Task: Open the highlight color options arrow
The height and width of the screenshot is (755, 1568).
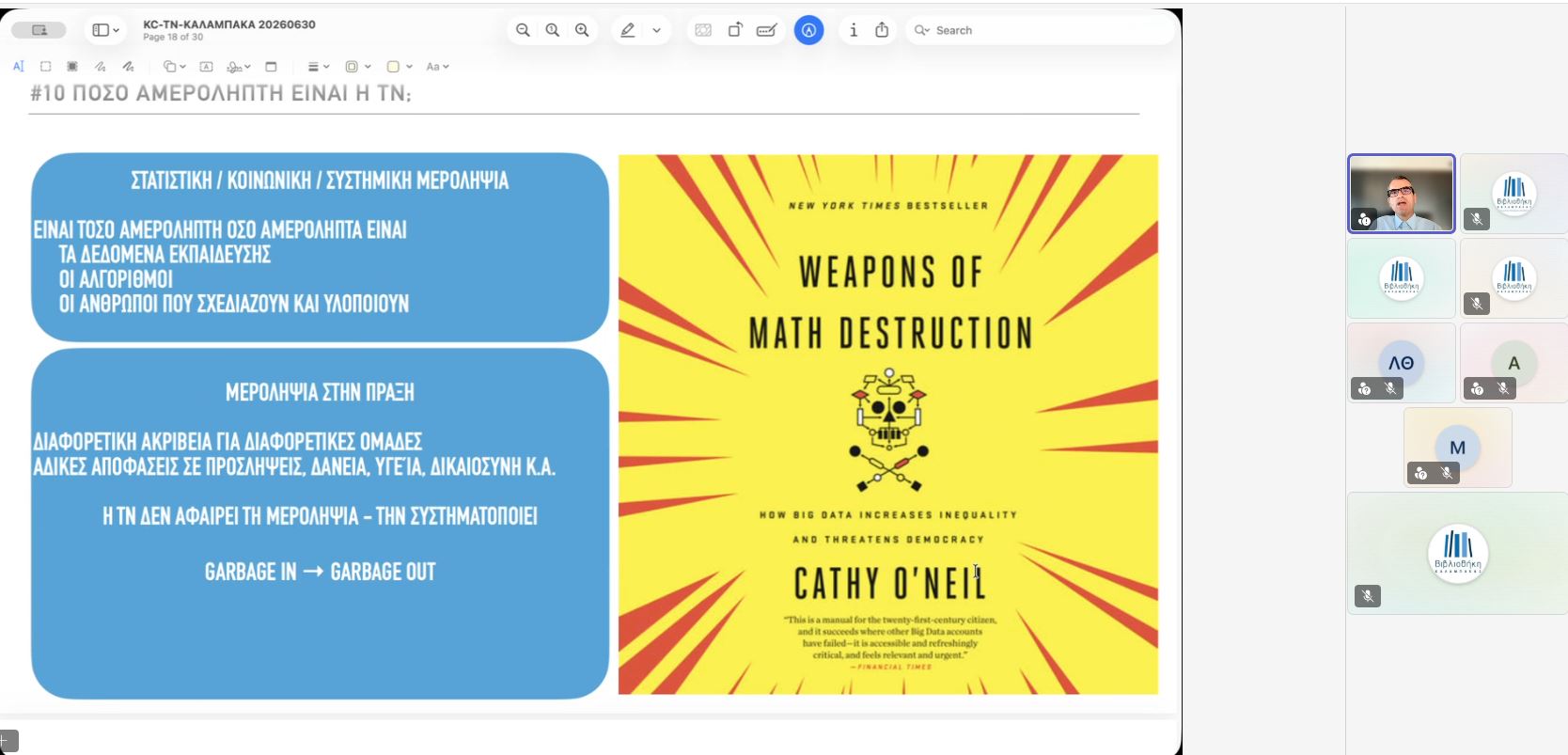Action: pos(656,30)
